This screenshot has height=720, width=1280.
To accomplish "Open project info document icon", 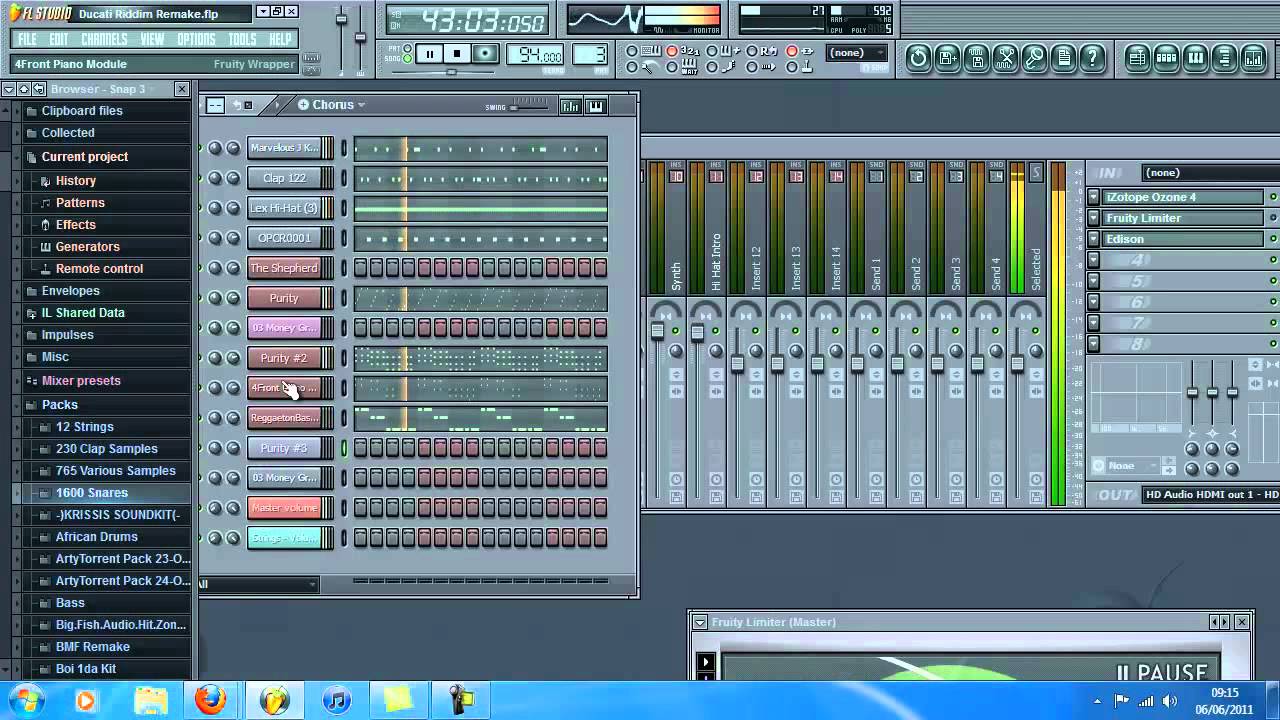I will coord(1064,58).
